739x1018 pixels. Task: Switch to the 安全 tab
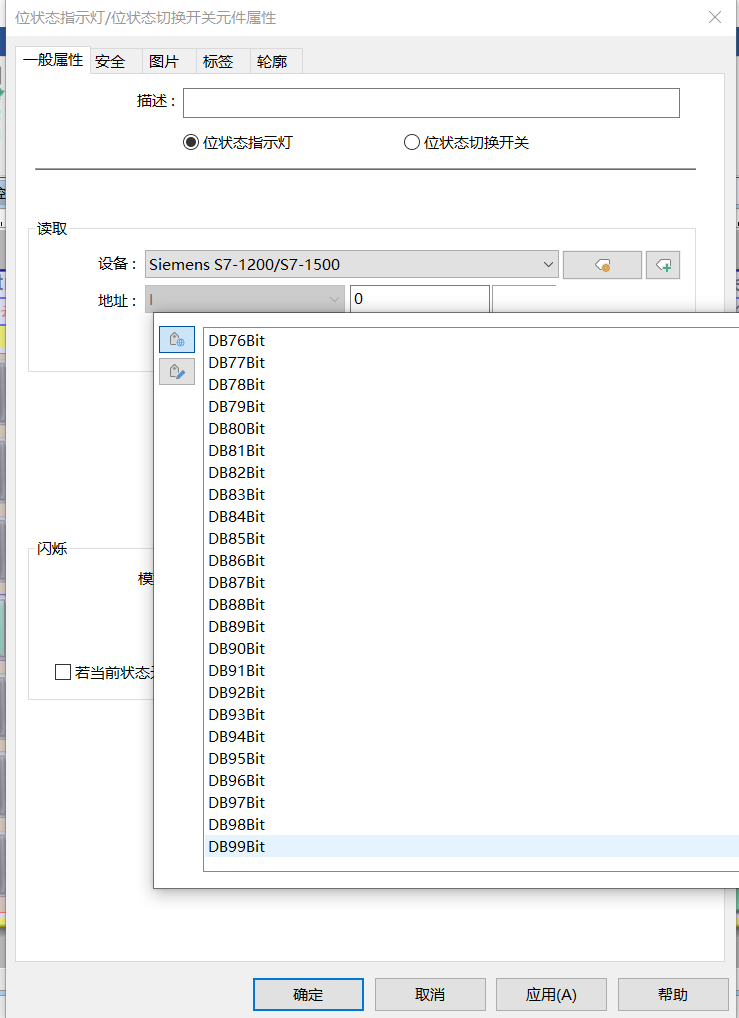point(110,62)
